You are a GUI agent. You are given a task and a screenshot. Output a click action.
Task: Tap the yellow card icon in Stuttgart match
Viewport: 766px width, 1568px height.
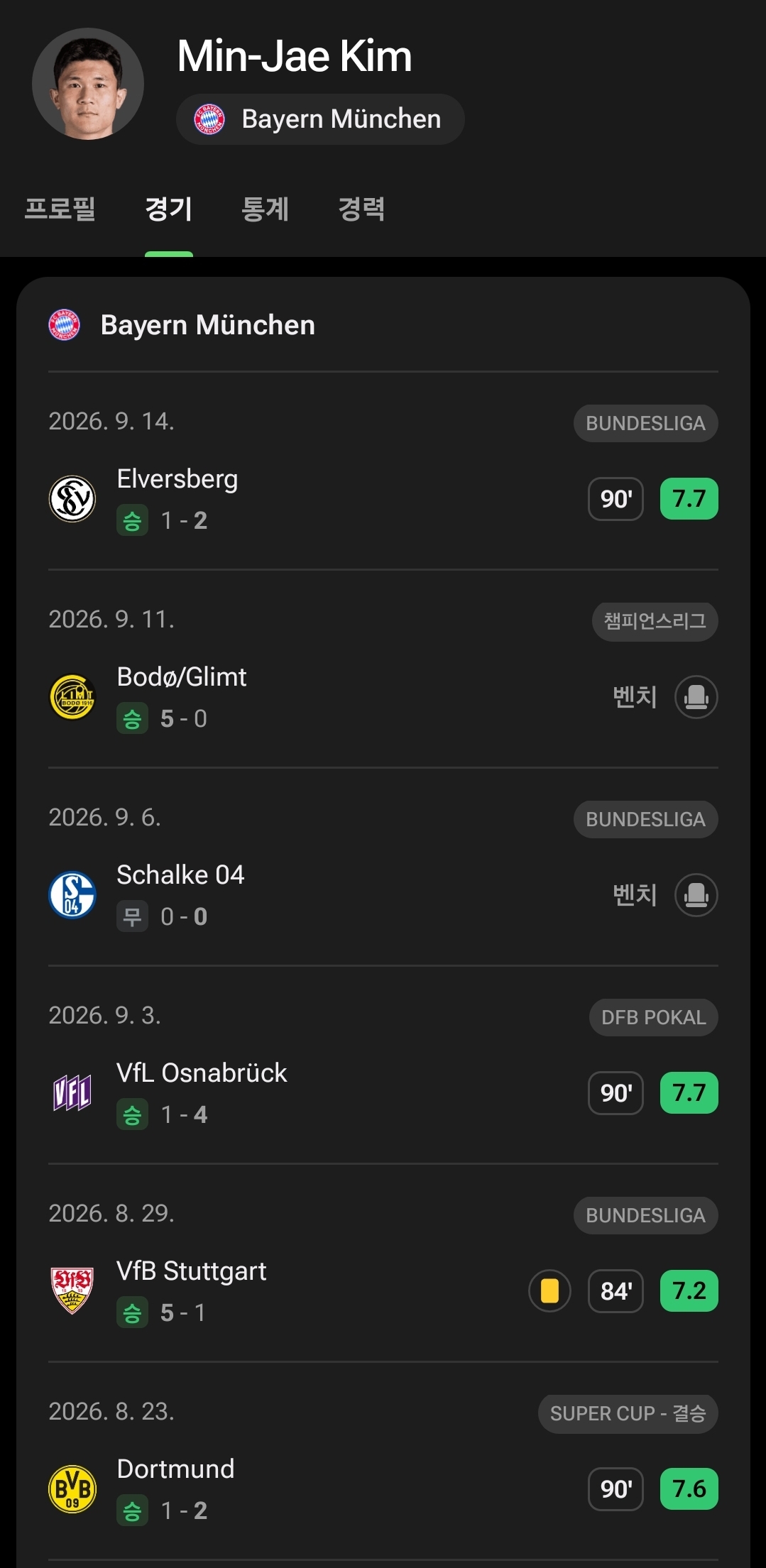[x=549, y=1291]
